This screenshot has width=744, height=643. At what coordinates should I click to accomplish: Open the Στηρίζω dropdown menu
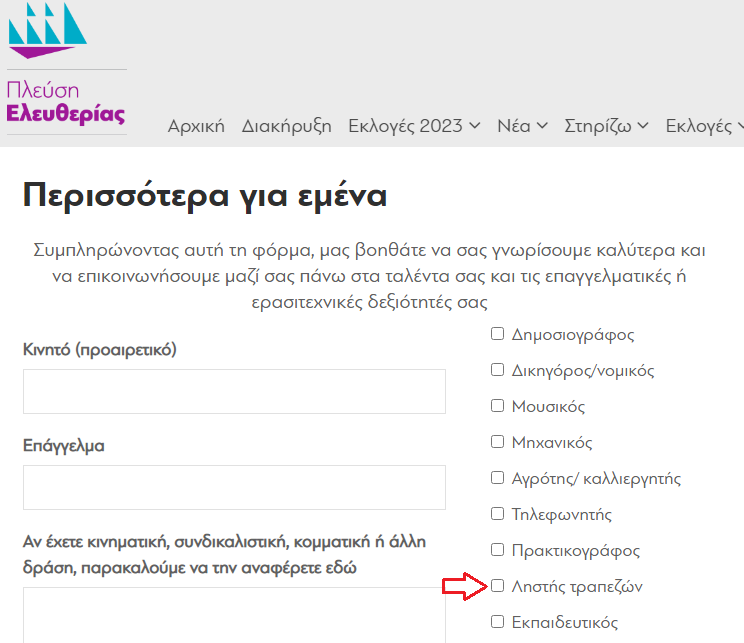606,126
